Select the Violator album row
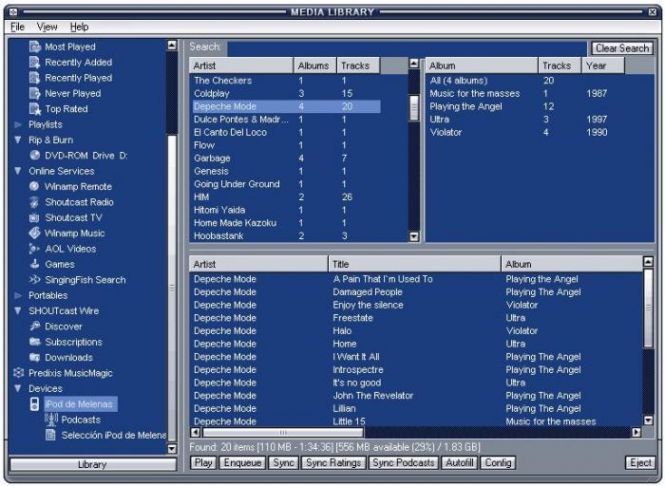The image size is (665, 486). (x=526, y=132)
